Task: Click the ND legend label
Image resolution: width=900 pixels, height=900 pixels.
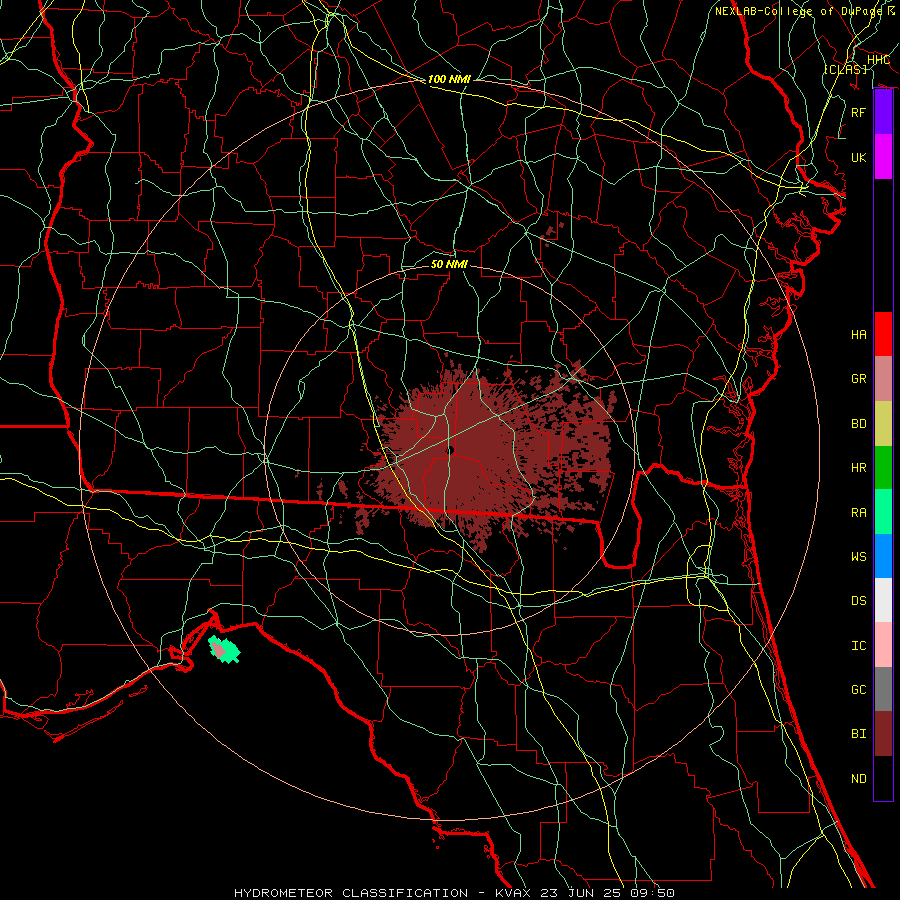Action: (859, 779)
